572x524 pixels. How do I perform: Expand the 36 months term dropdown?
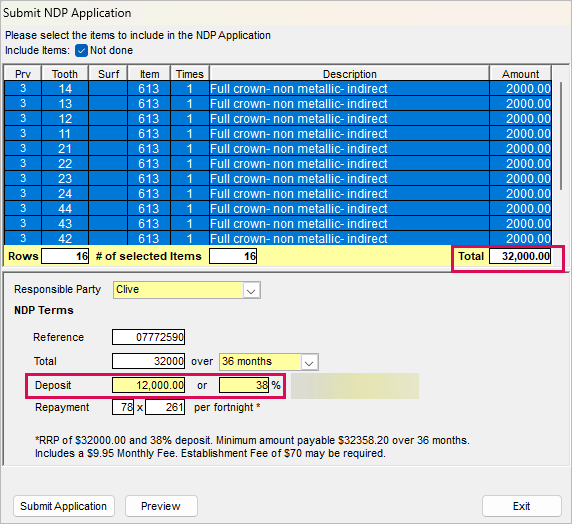click(309, 362)
